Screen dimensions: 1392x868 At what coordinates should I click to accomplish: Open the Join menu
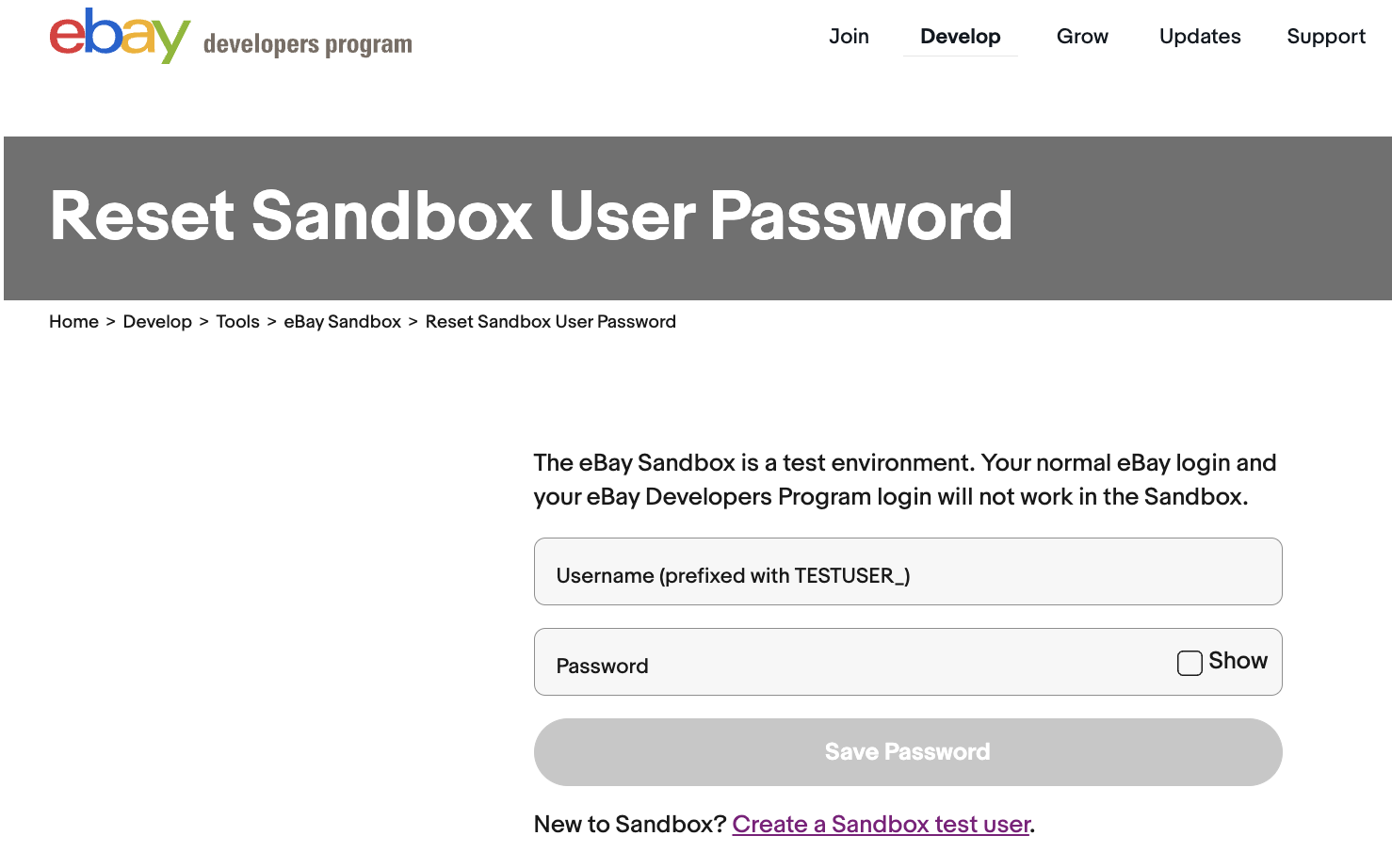tap(849, 36)
